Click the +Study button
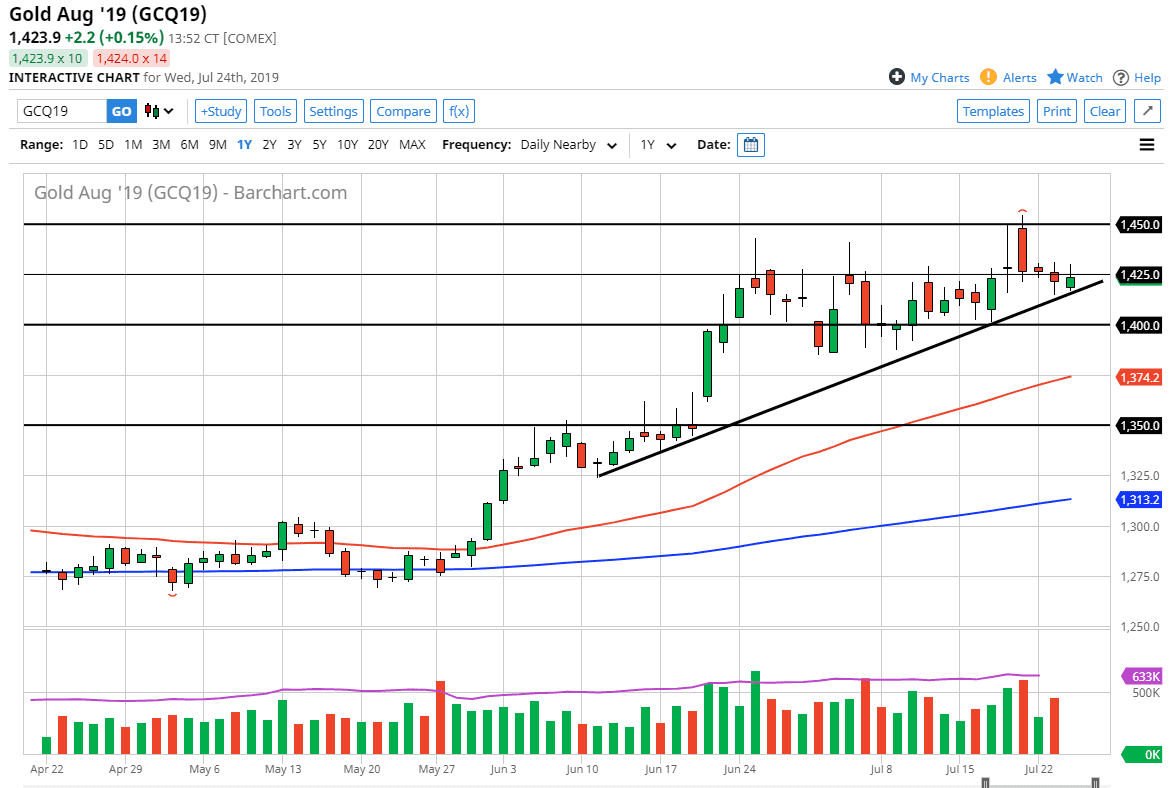 pos(220,111)
